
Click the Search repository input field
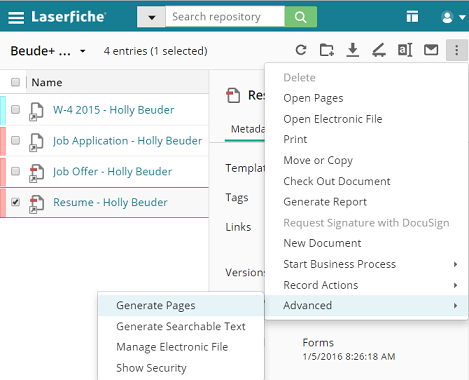tap(225, 17)
